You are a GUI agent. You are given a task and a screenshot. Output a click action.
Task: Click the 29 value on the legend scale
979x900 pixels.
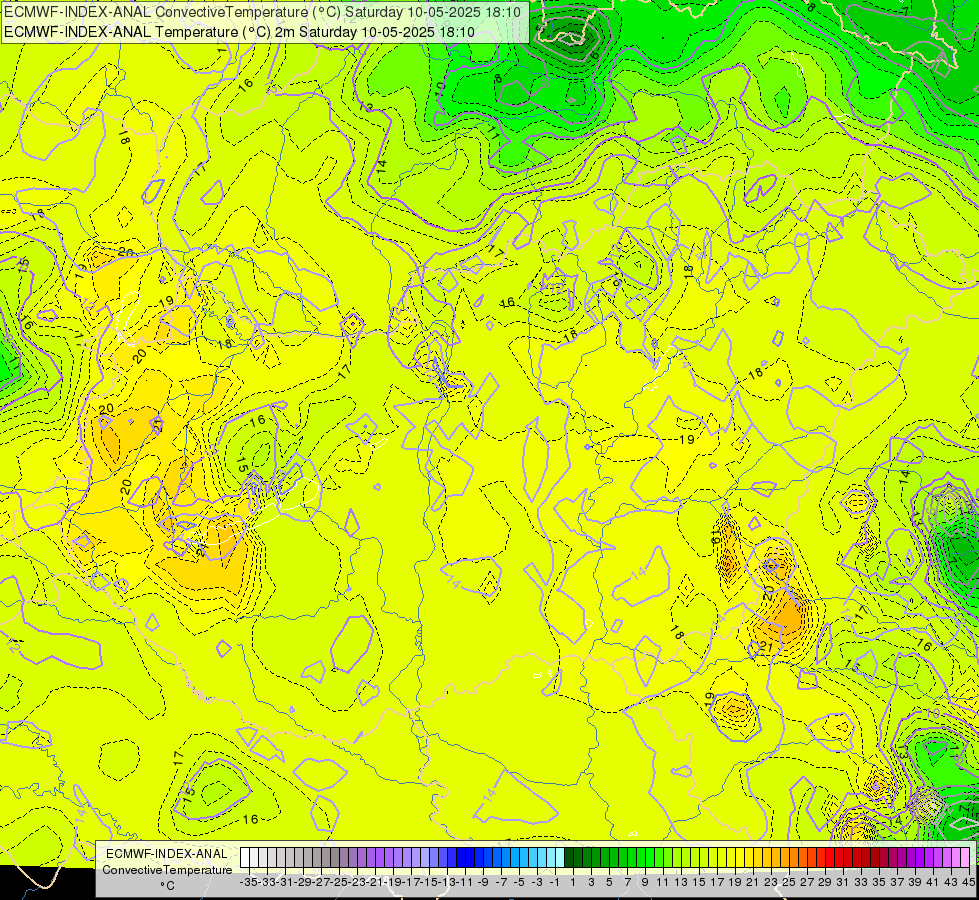[x=825, y=882]
